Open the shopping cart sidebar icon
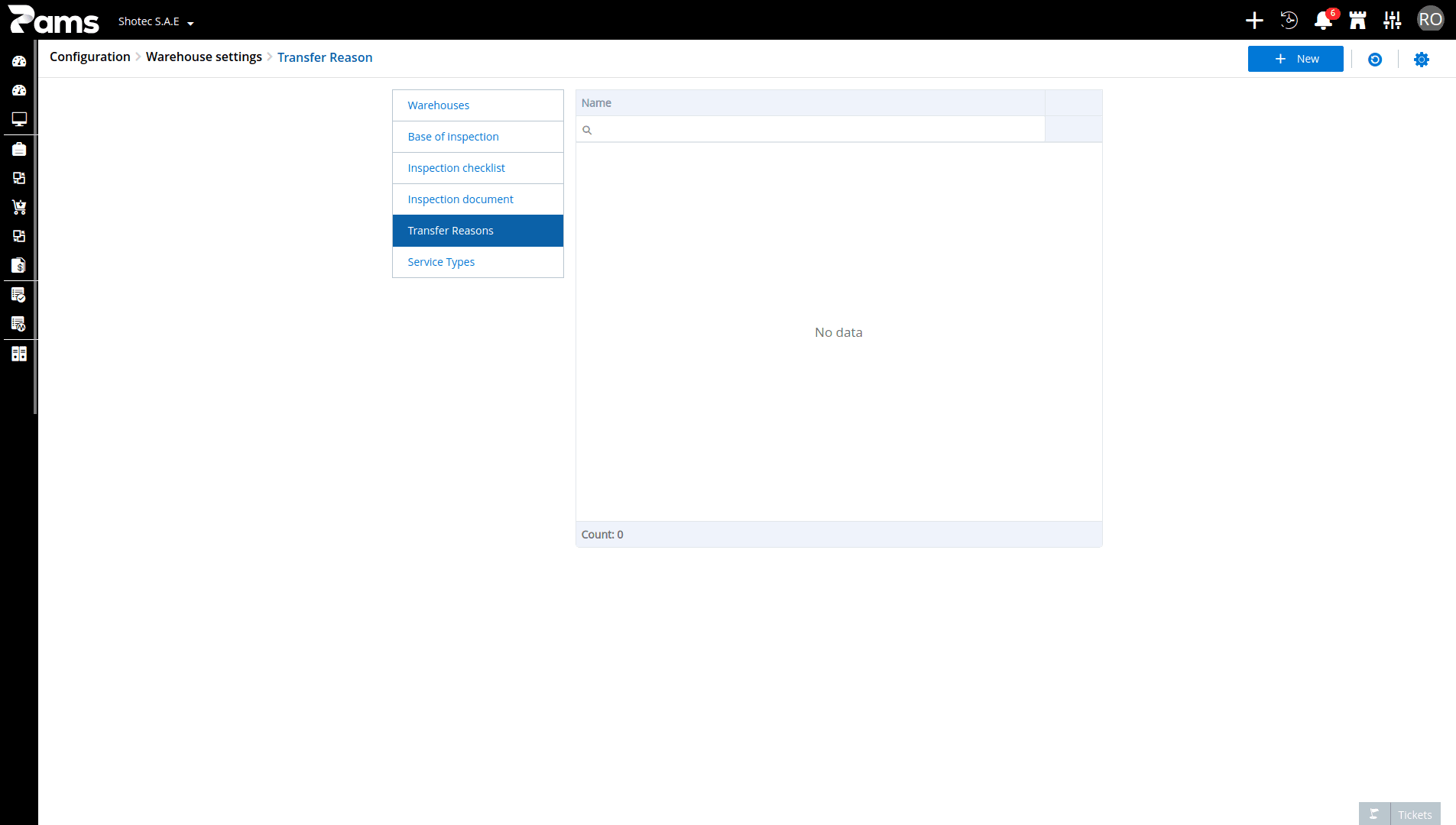 19,207
